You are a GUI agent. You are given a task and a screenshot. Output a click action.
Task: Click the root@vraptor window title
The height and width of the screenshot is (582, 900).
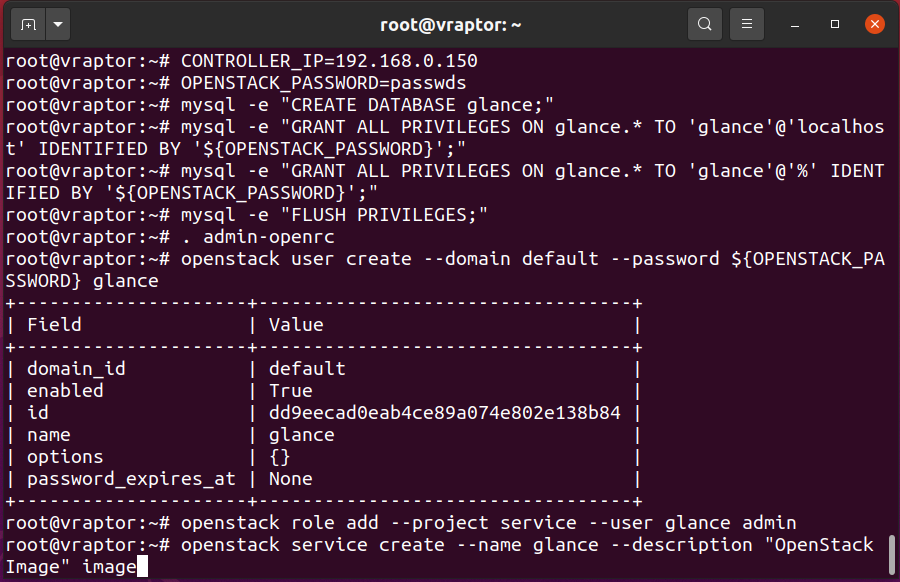pyautogui.click(x=451, y=25)
